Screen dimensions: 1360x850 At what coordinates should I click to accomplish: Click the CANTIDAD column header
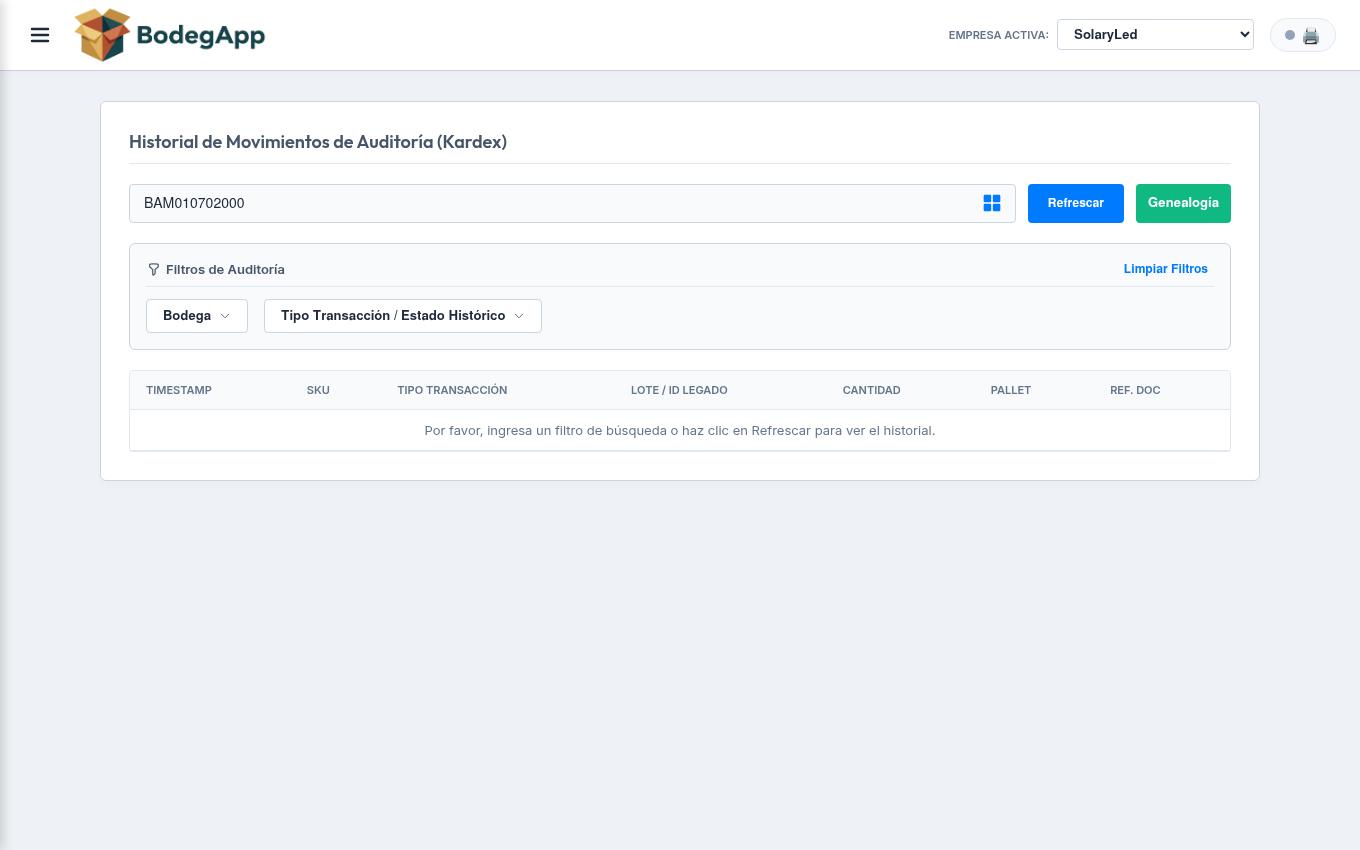click(x=871, y=390)
